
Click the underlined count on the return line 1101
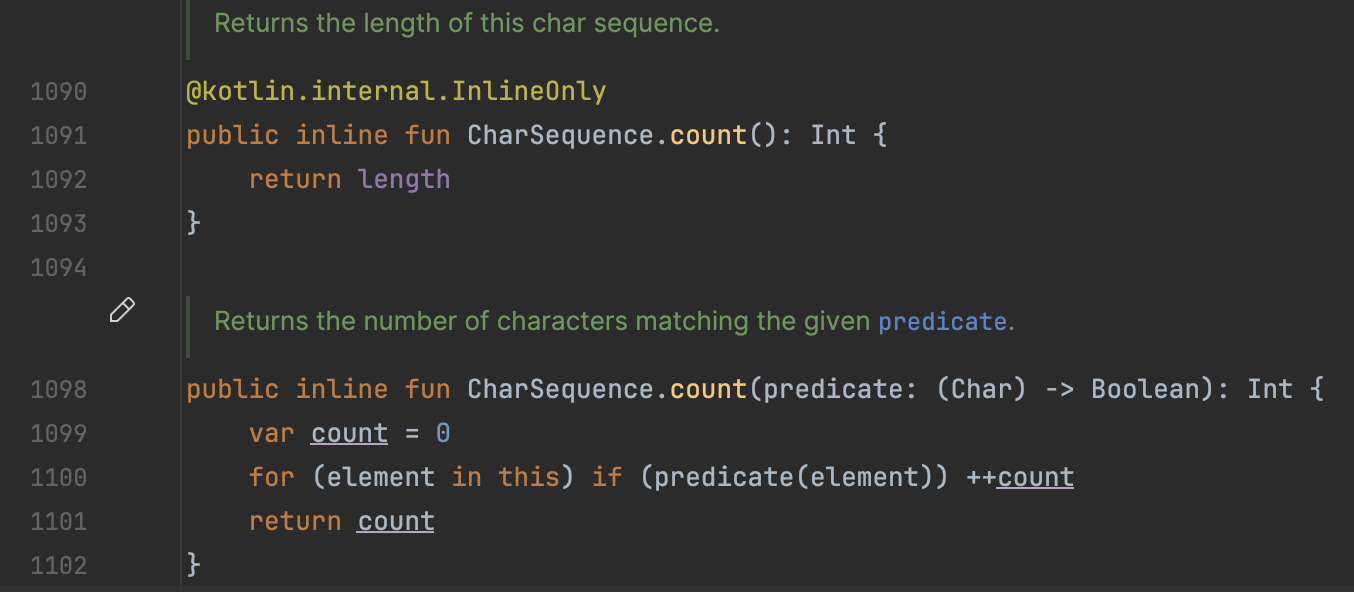pyautogui.click(x=396, y=521)
